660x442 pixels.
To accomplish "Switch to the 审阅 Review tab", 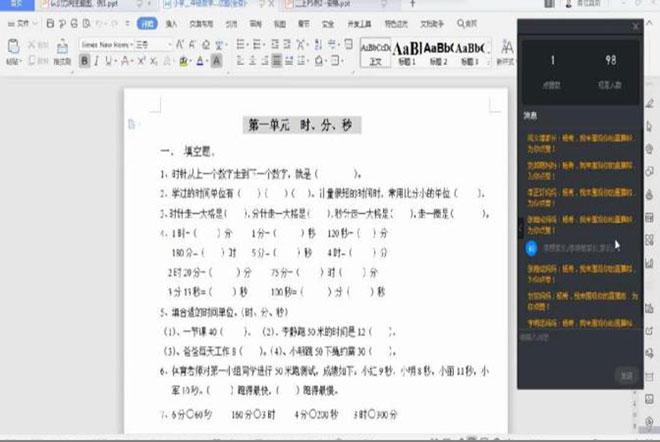I will pyautogui.click(x=255, y=24).
